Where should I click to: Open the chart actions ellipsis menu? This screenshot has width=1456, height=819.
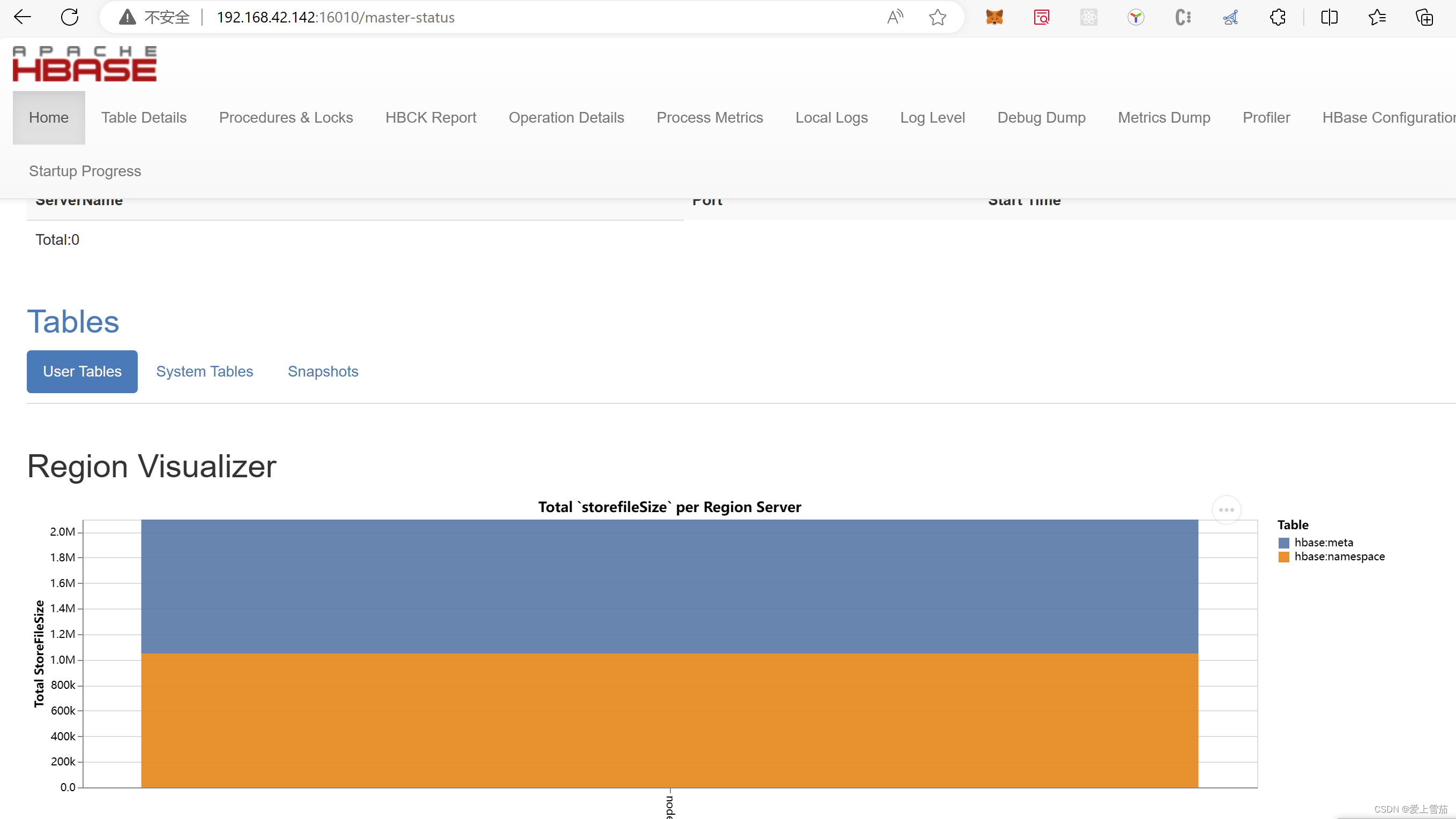click(1226, 509)
